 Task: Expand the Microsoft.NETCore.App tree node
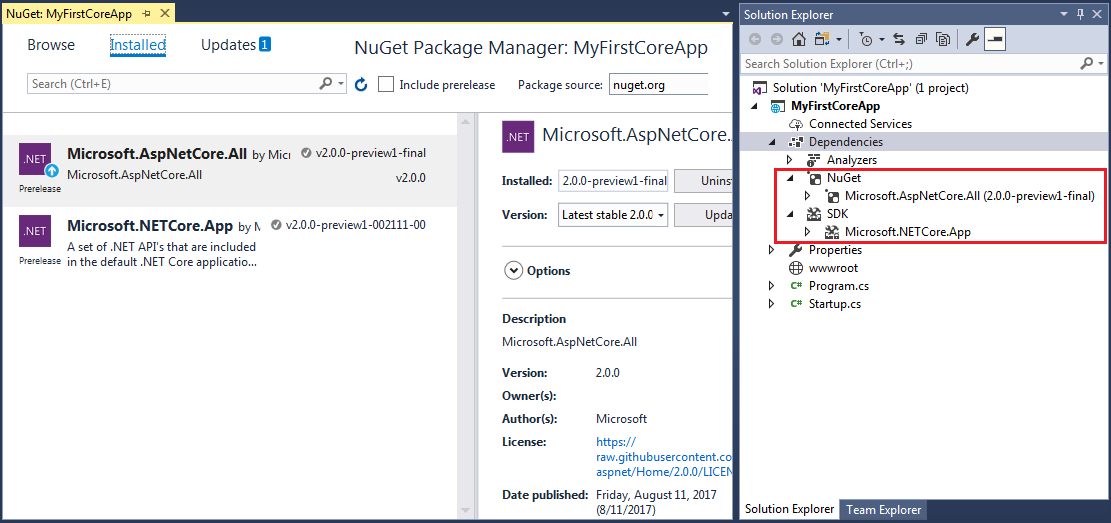point(808,232)
